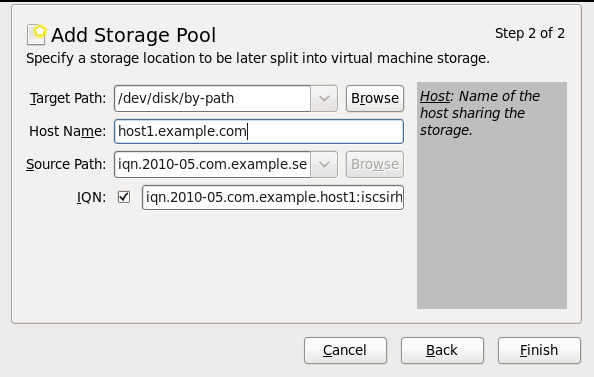Click the "Host Name:" label
Screen dimensions: 594x377
coord(67,131)
